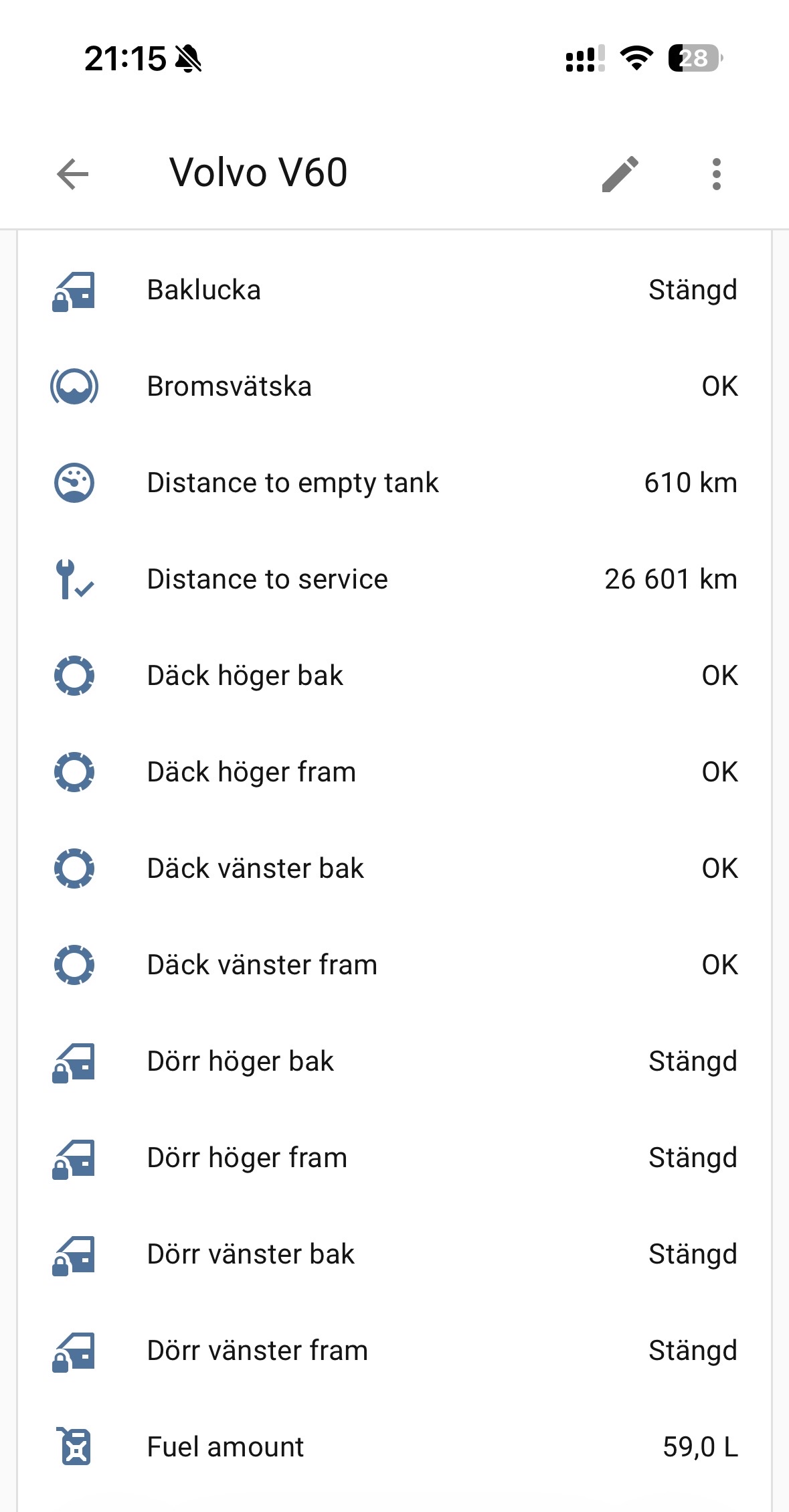Image resolution: width=789 pixels, height=1512 pixels.
Task: Tap the back arrow icon
Action: 73,174
